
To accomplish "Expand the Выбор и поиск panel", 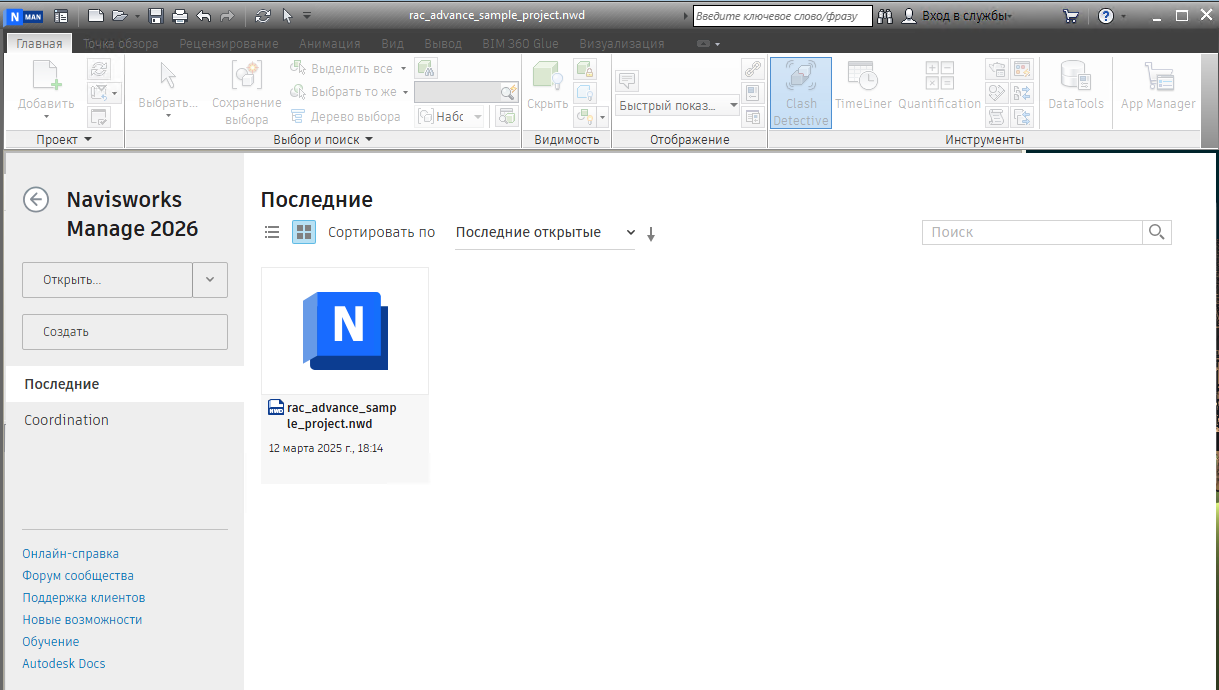I will point(323,140).
